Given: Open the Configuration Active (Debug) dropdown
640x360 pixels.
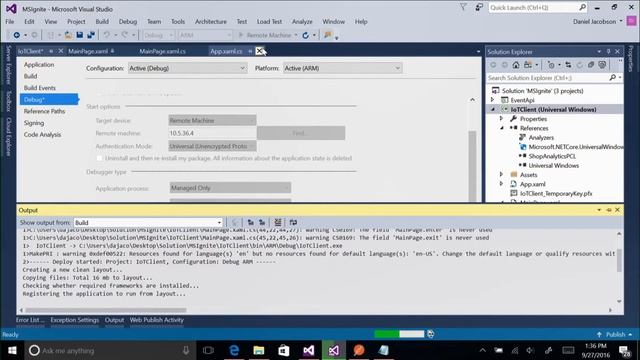Looking at the screenshot, I should (x=187, y=68).
